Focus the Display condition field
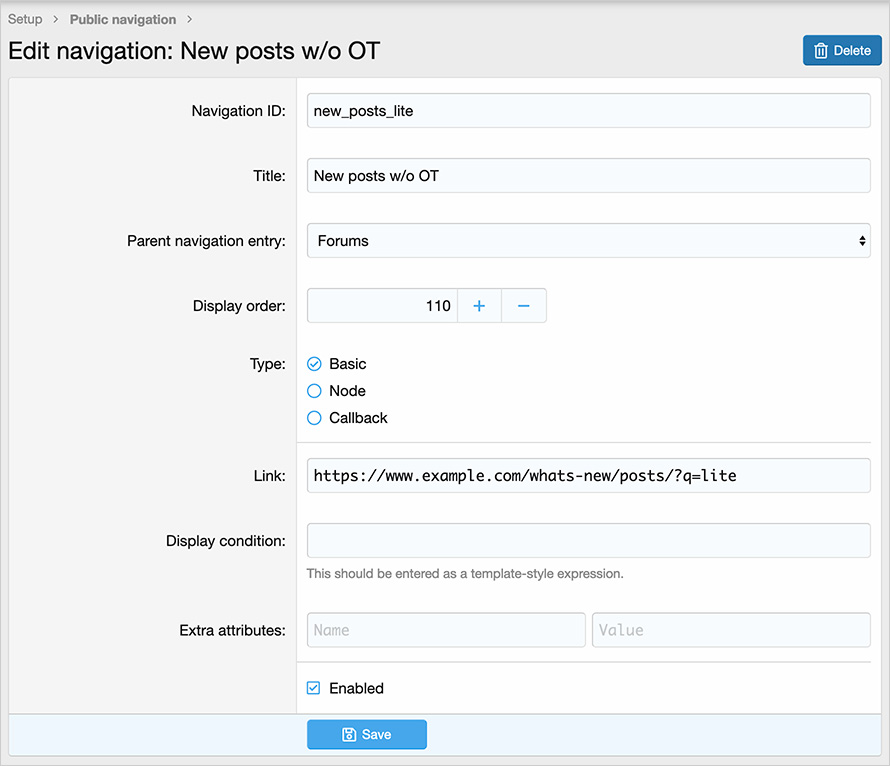The image size is (890, 766). tap(588, 541)
